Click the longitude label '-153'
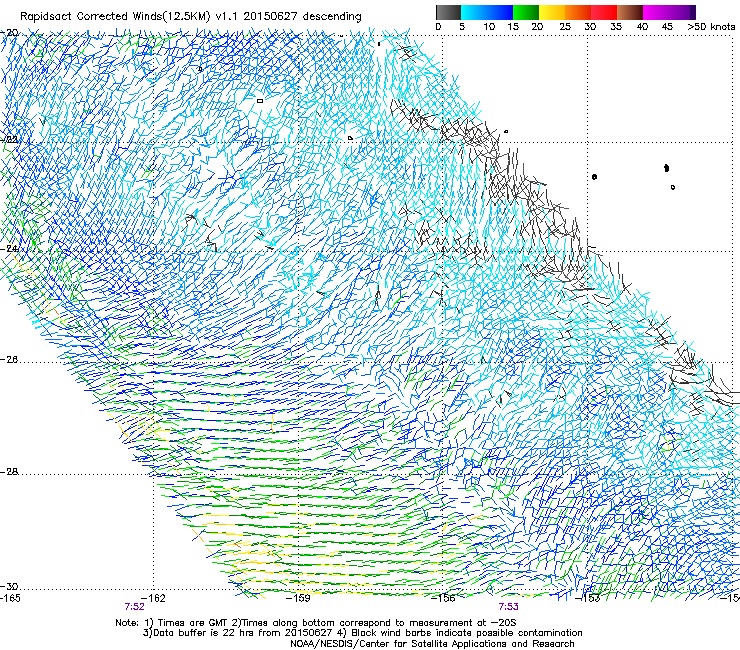Viewport: 740px width, 650px height. pyautogui.click(x=588, y=598)
